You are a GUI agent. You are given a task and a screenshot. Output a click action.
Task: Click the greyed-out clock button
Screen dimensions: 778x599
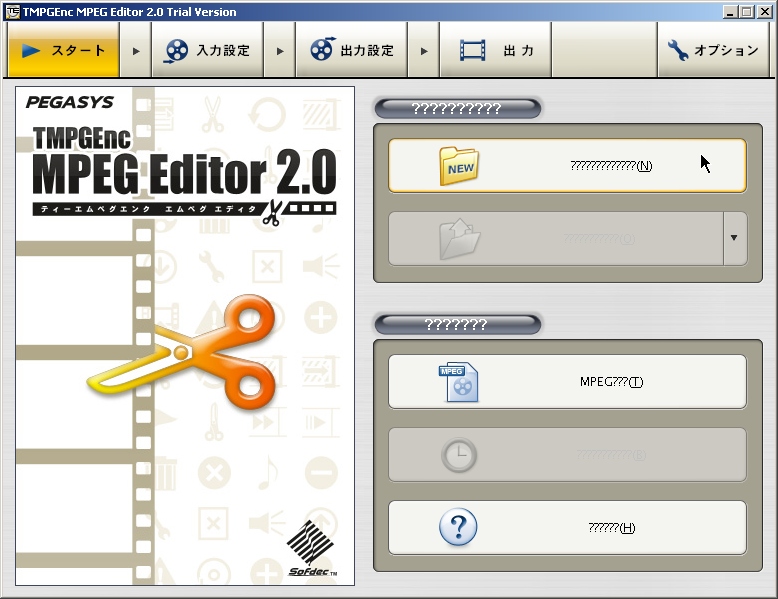click(x=567, y=455)
